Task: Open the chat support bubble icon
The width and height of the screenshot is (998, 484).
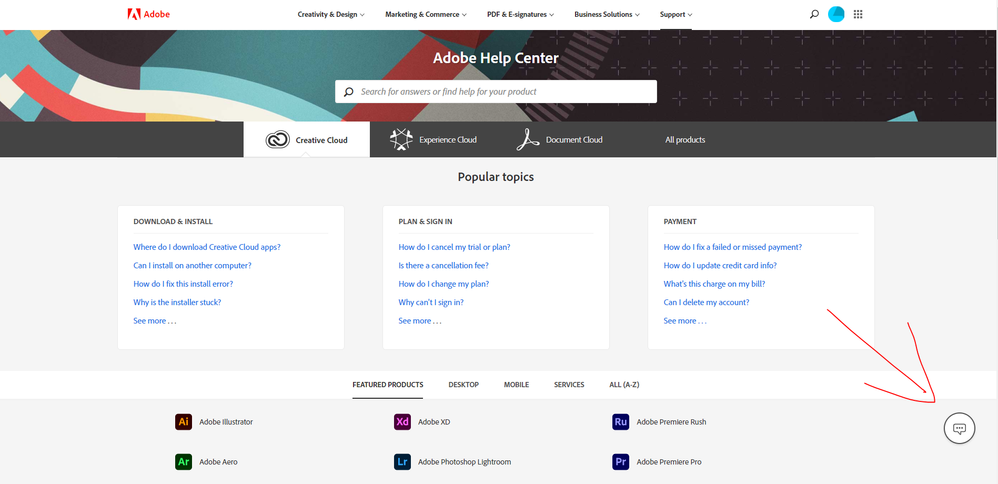Action: point(959,428)
